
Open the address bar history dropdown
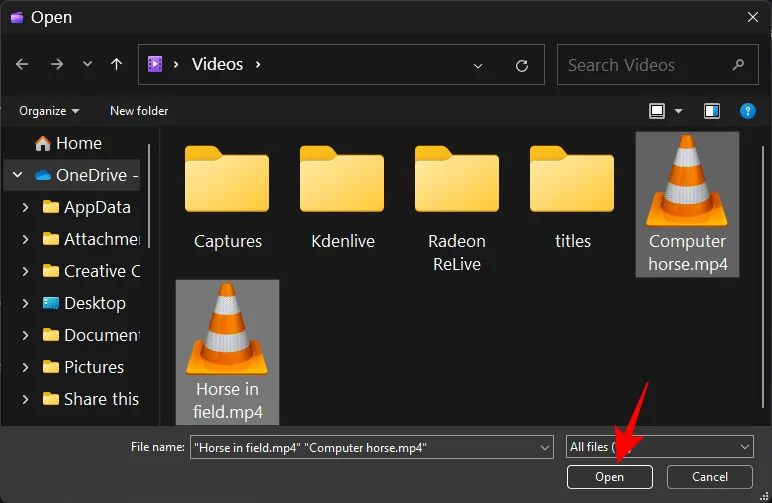[x=478, y=65]
